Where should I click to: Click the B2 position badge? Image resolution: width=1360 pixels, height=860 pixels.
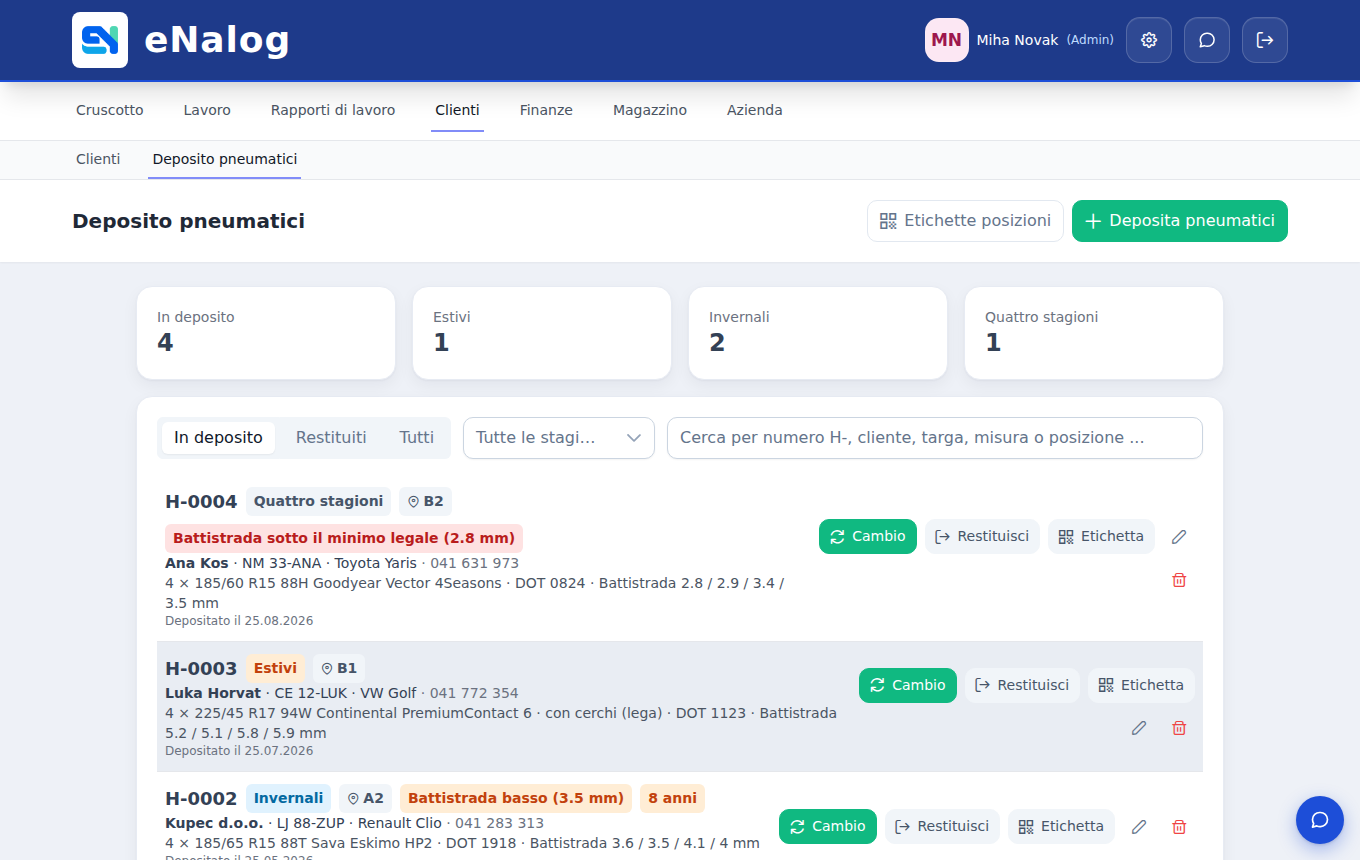[425, 501]
